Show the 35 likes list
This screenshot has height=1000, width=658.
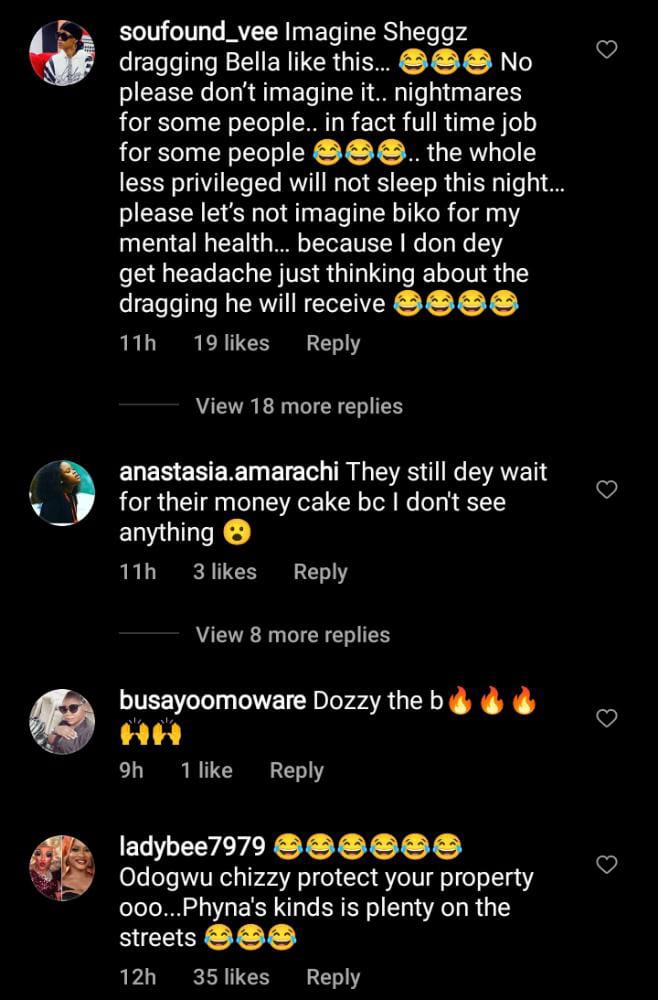point(231,977)
